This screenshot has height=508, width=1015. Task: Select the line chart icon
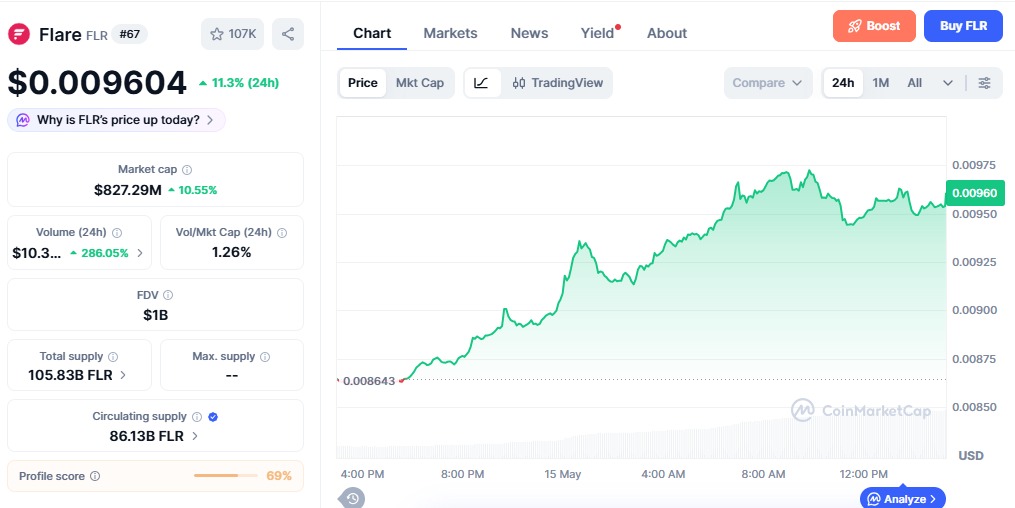(482, 83)
